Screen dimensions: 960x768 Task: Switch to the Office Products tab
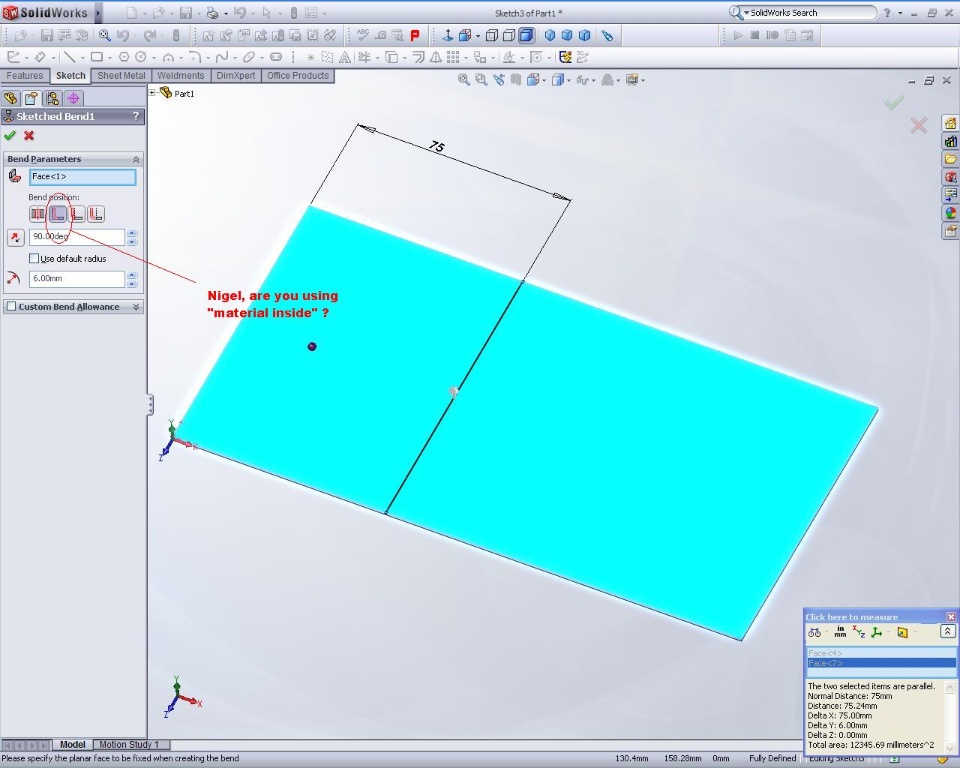click(298, 76)
